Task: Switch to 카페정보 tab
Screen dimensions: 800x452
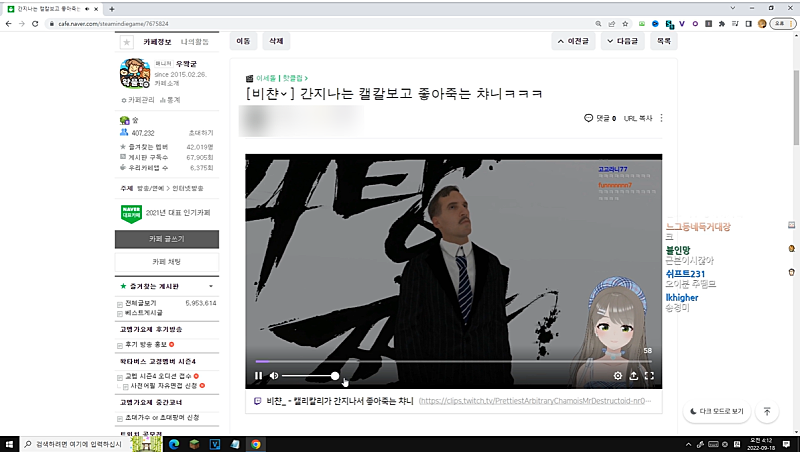Action: [x=157, y=42]
